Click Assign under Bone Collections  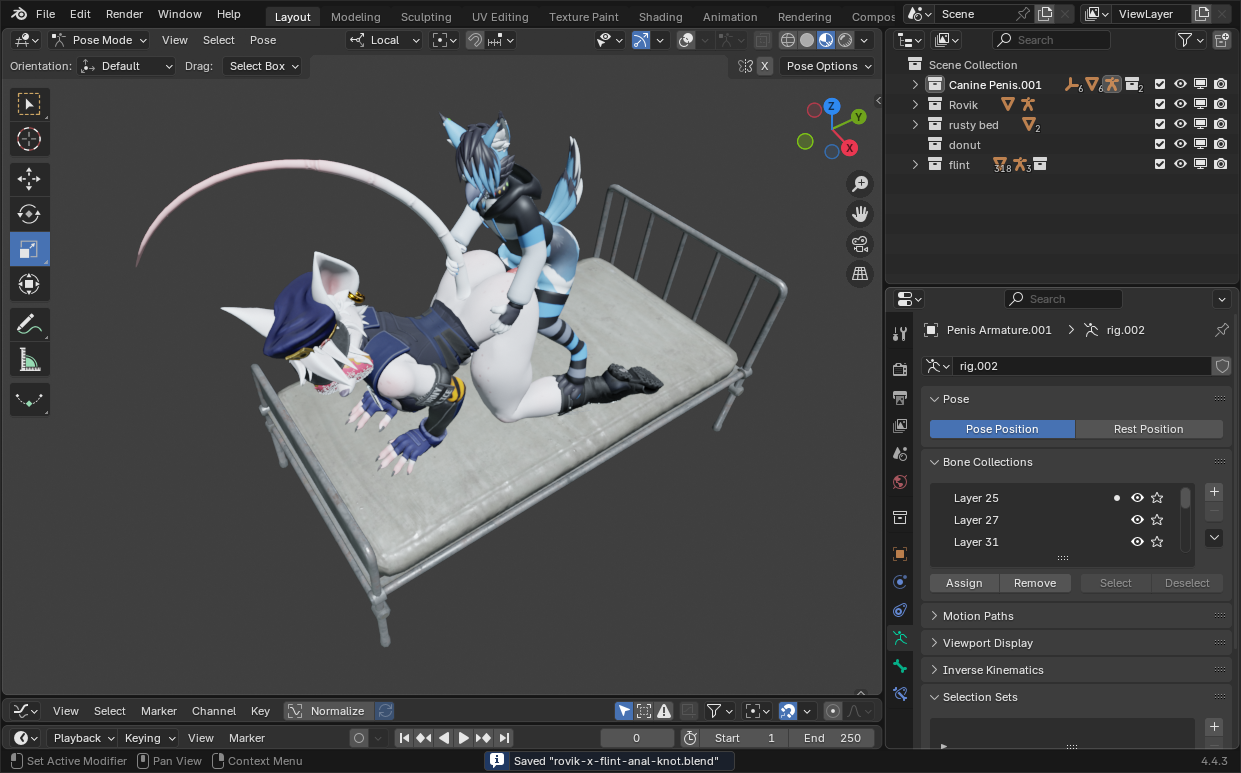point(964,583)
